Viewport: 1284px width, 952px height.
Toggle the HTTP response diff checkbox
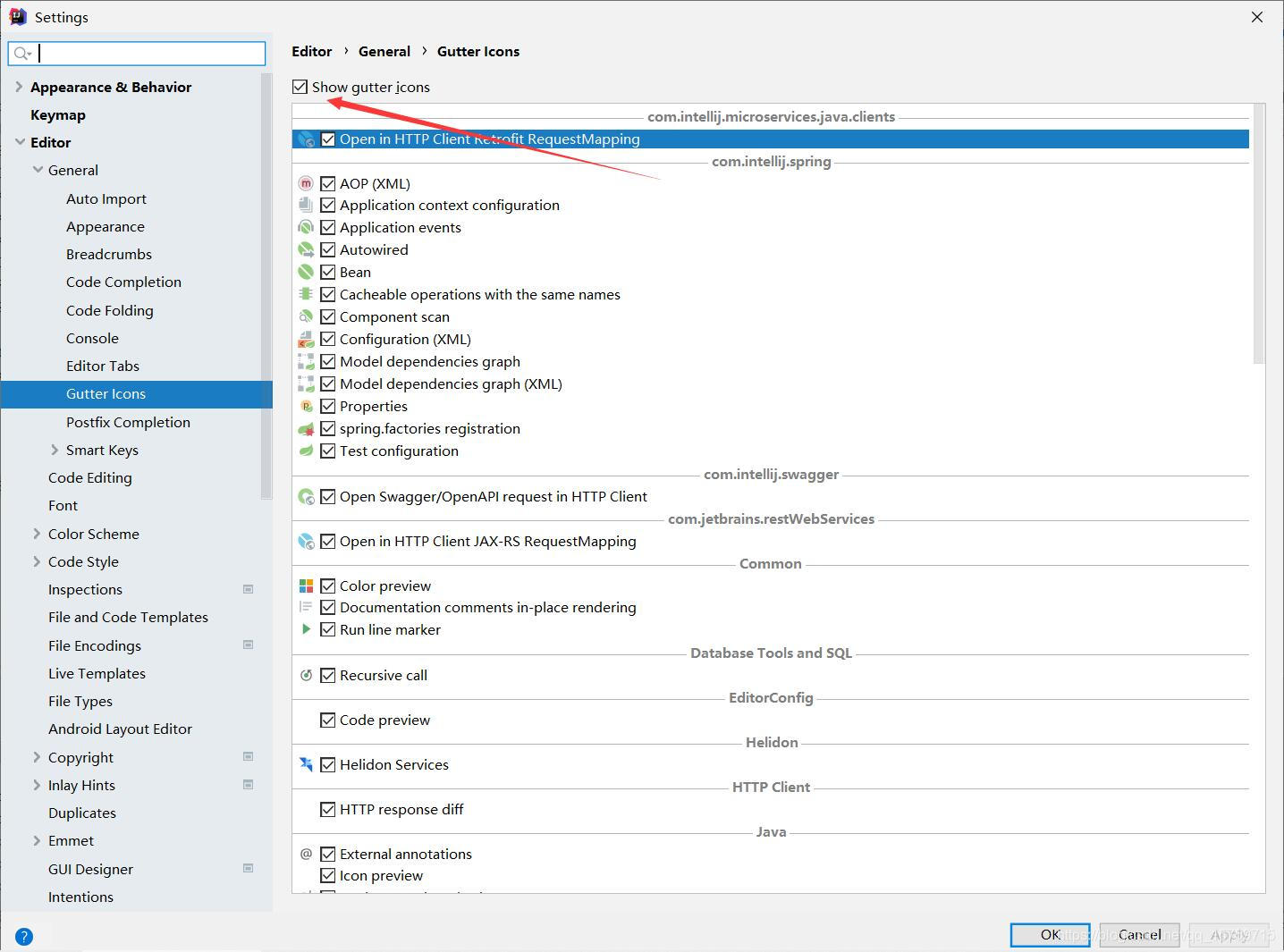click(328, 809)
